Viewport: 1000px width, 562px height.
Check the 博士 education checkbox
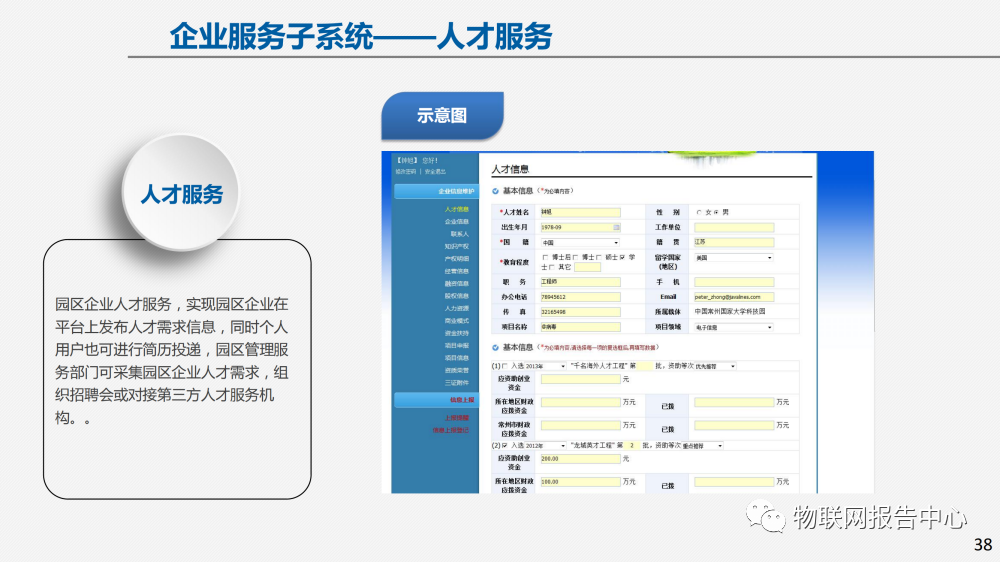[575, 257]
